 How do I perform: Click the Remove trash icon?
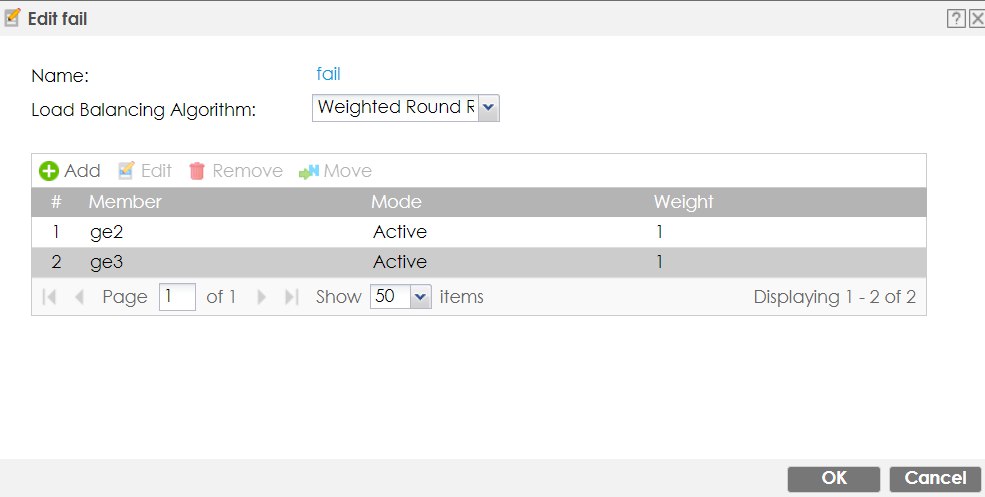[197, 171]
